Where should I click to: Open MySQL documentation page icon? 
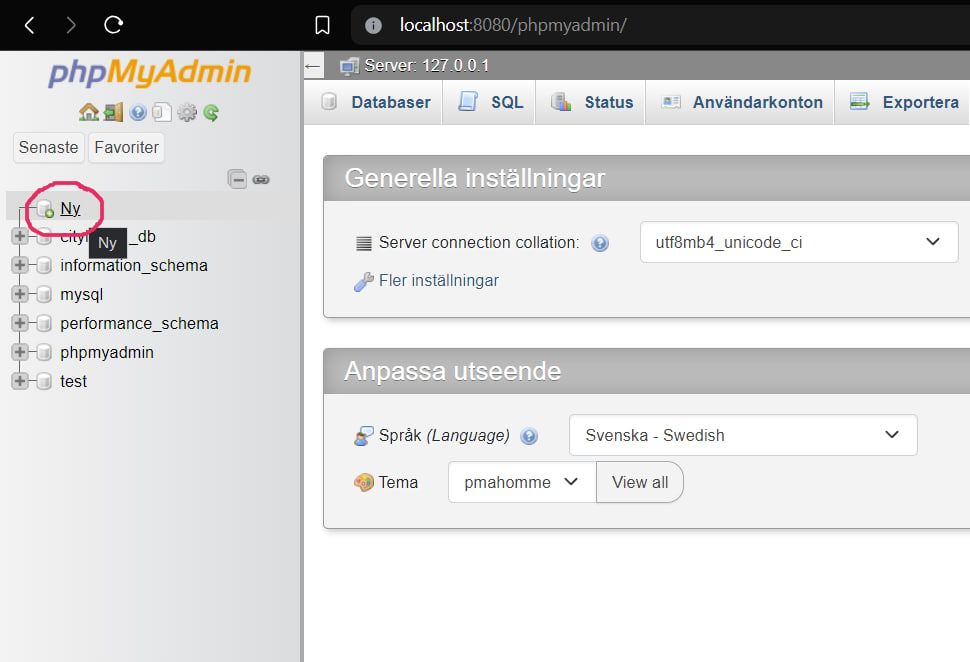[161, 112]
